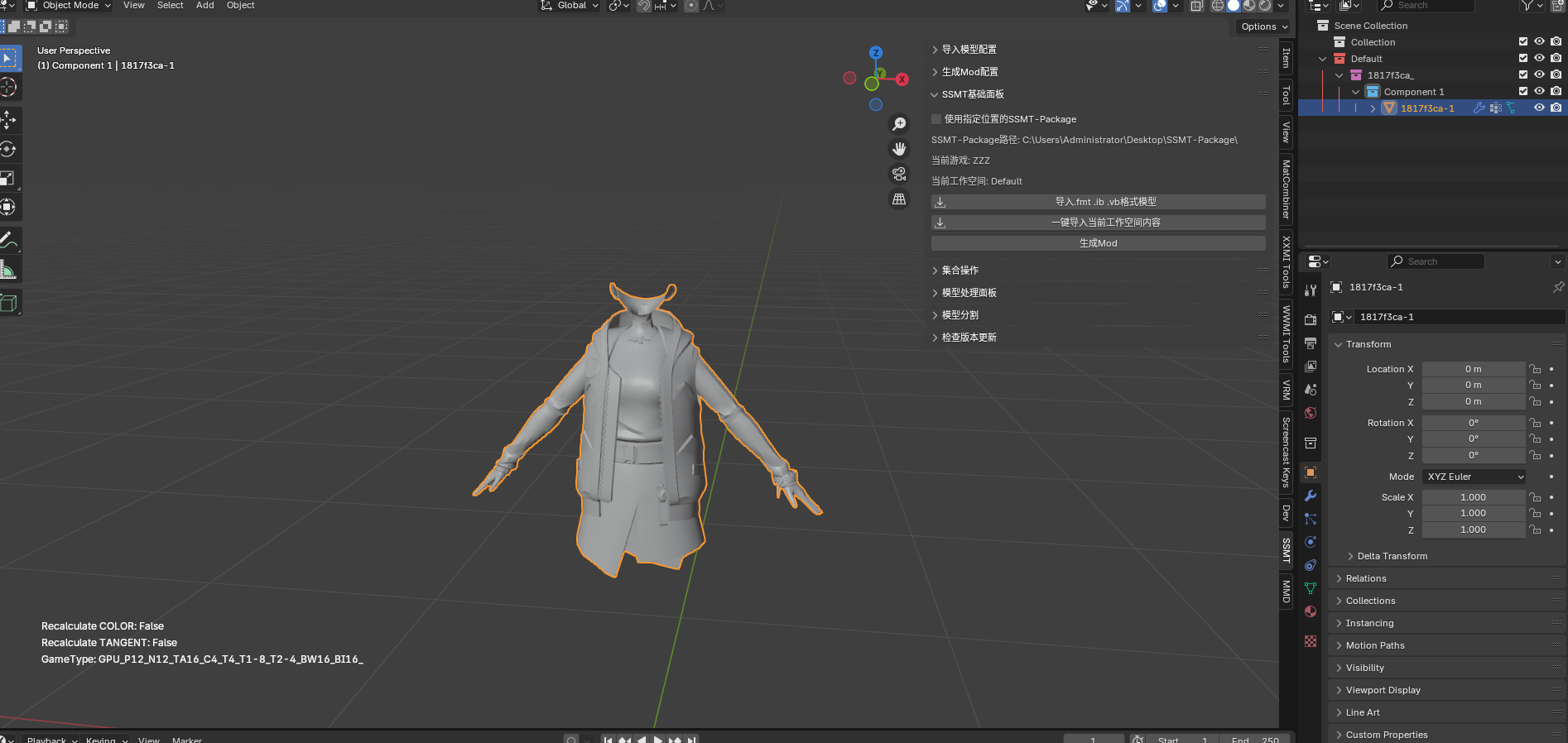This screenshot has width=1568, height=743.
Task: Click the Scale Z value field
Action: point(1474,530)
